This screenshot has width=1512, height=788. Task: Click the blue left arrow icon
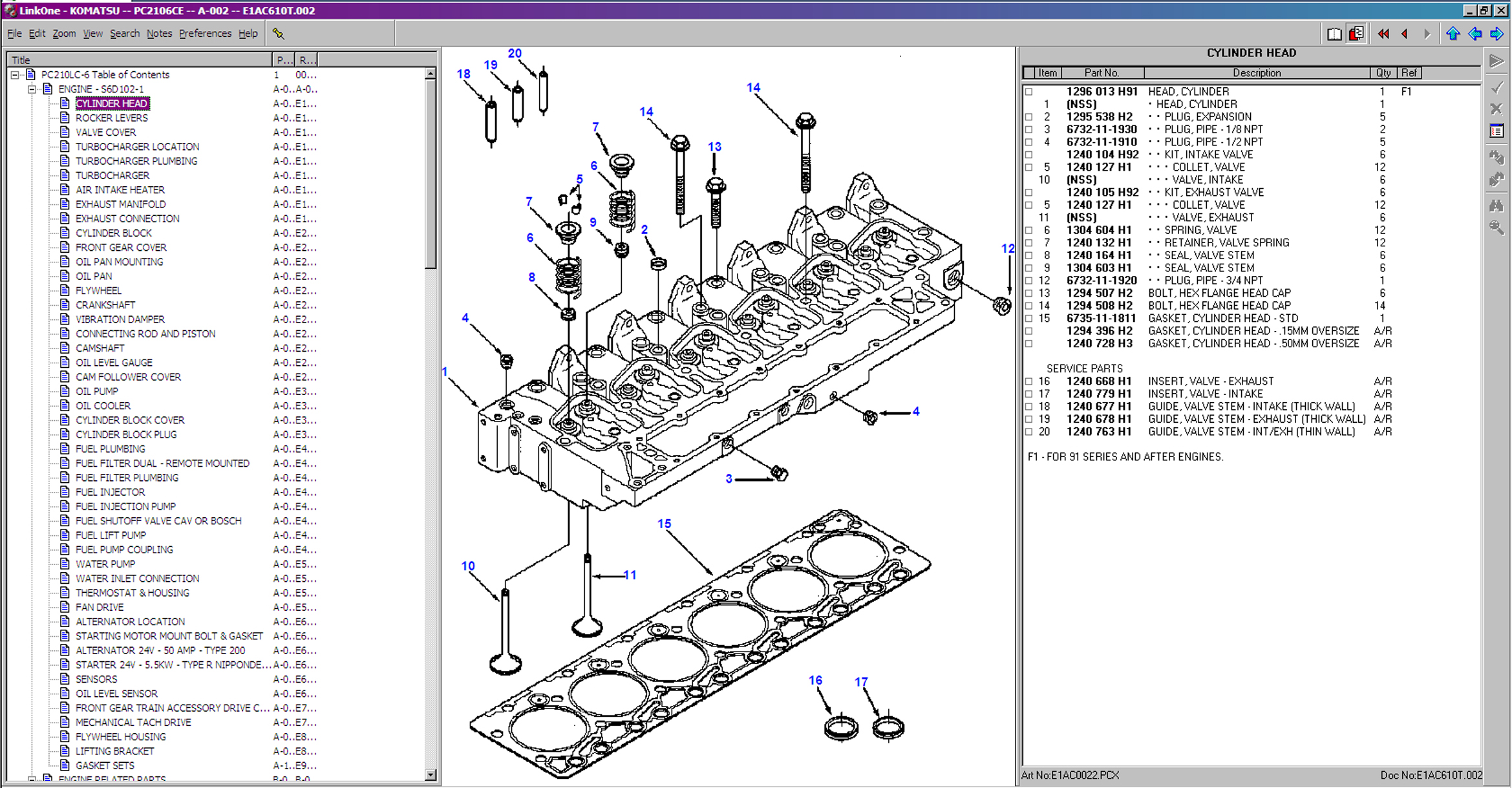[x=1475, y=34]
